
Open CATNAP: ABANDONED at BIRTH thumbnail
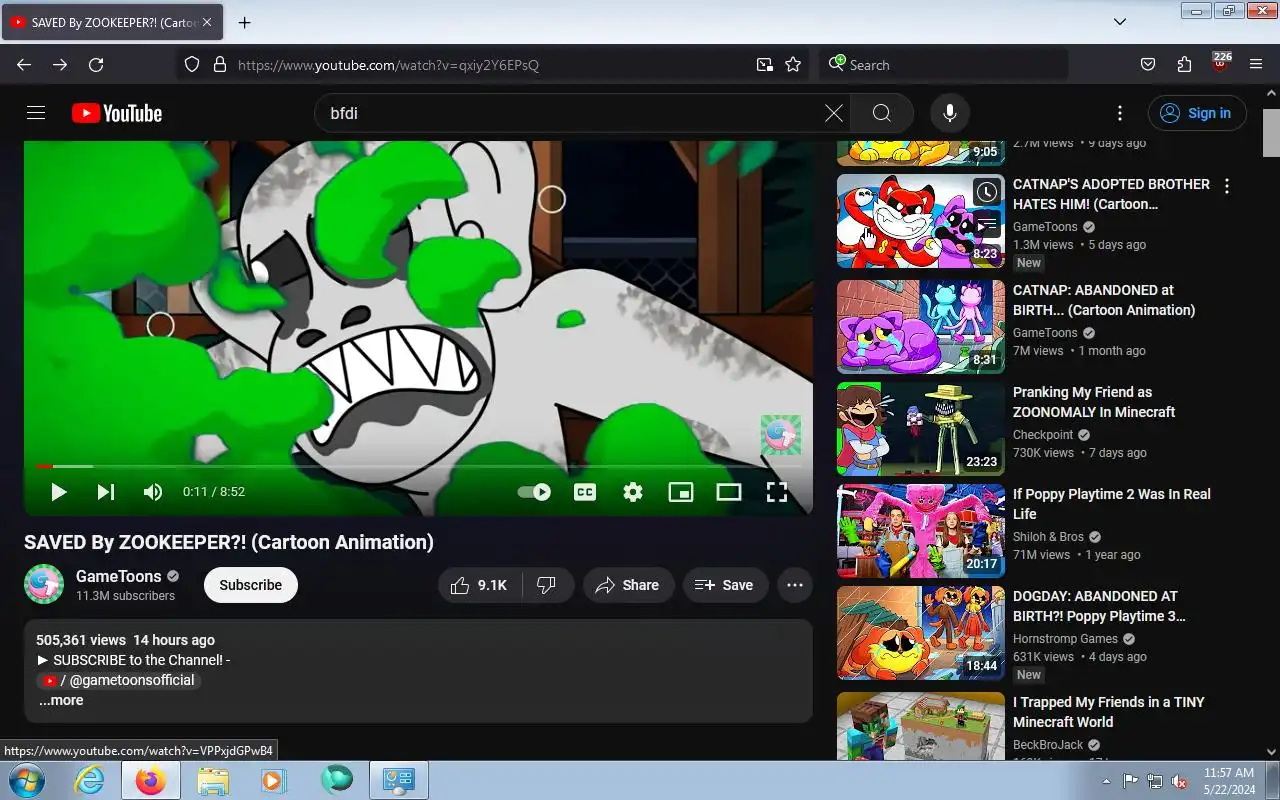pos(921,327)
